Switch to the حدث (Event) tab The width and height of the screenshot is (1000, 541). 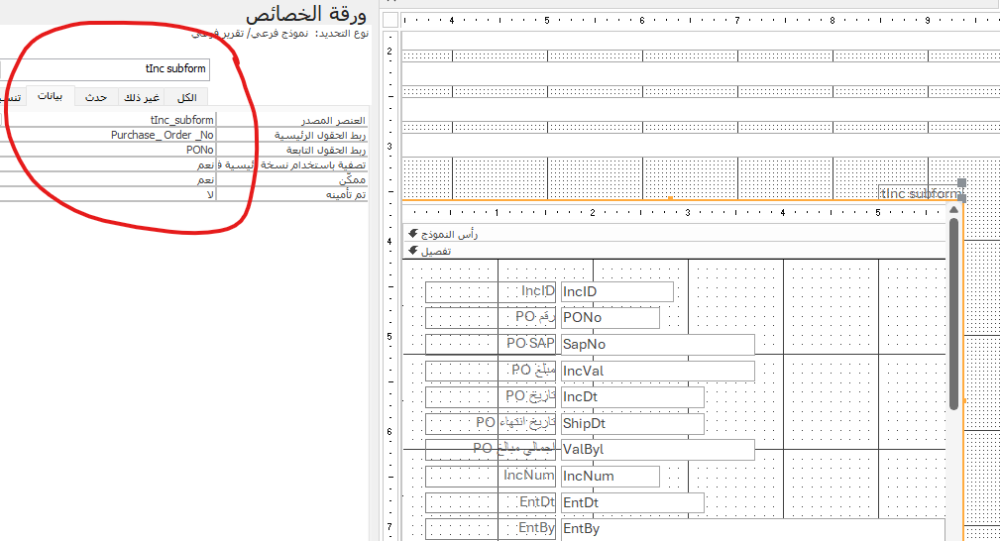pyautogui.click(x=96, y=97)
